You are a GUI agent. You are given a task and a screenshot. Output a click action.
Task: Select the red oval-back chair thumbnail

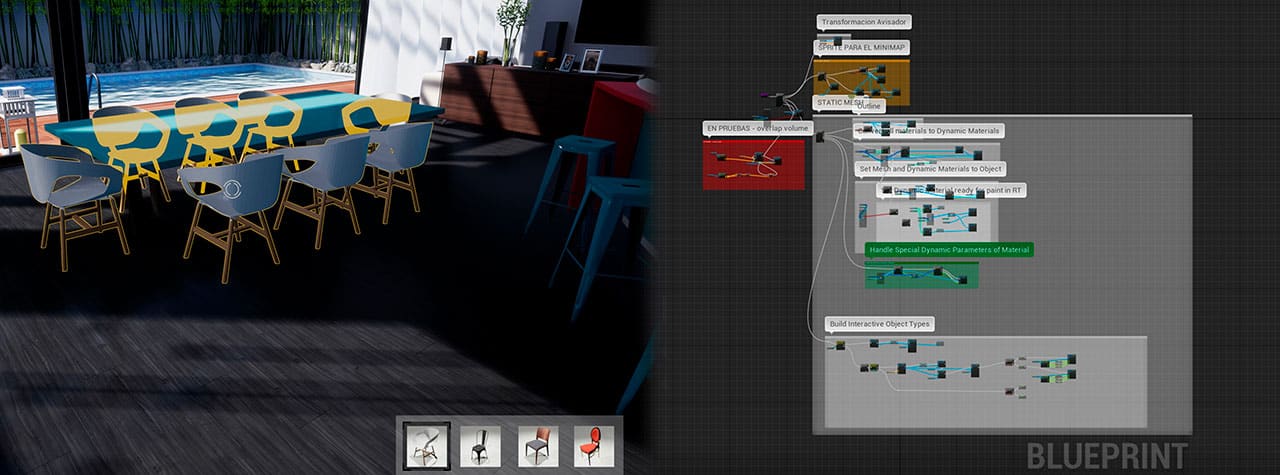click(594, 445)
